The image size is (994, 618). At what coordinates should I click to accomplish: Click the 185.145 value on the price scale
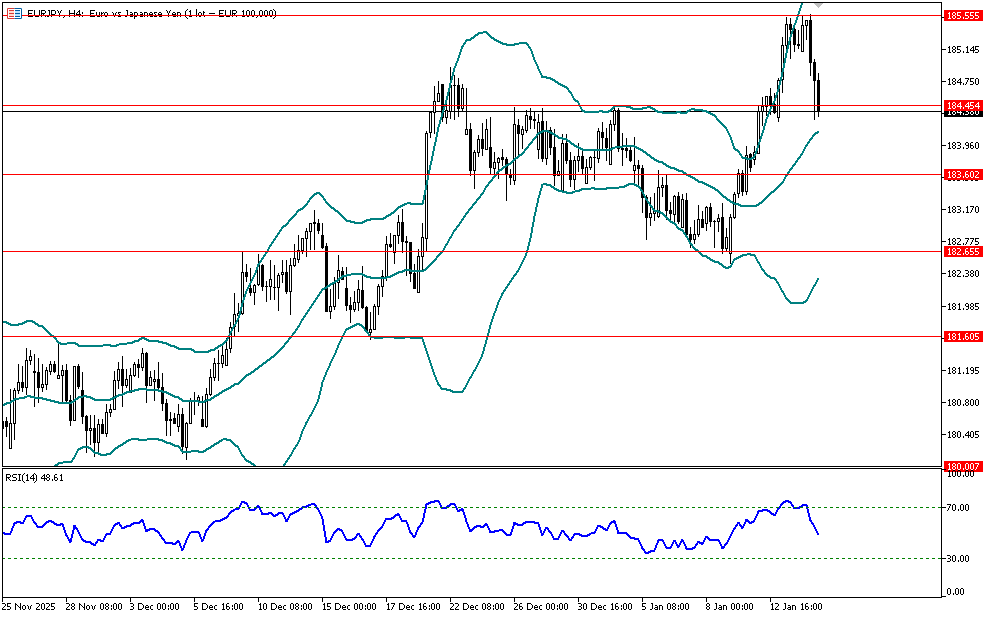[x=961, y=49]
